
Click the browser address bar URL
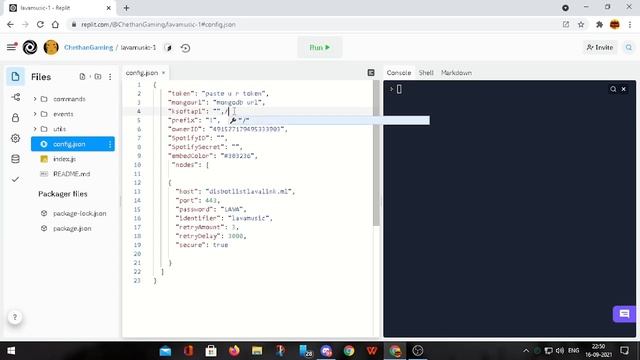158,24
